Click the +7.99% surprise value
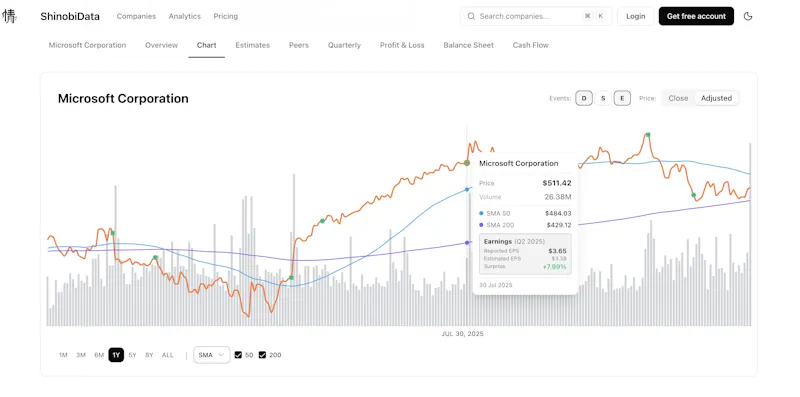 (555, 267)
